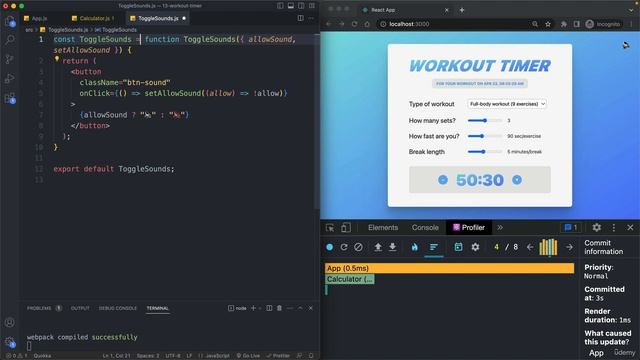Open the LF end-of-line selector
The image size is (640, 360).
[x=189, y=356]
